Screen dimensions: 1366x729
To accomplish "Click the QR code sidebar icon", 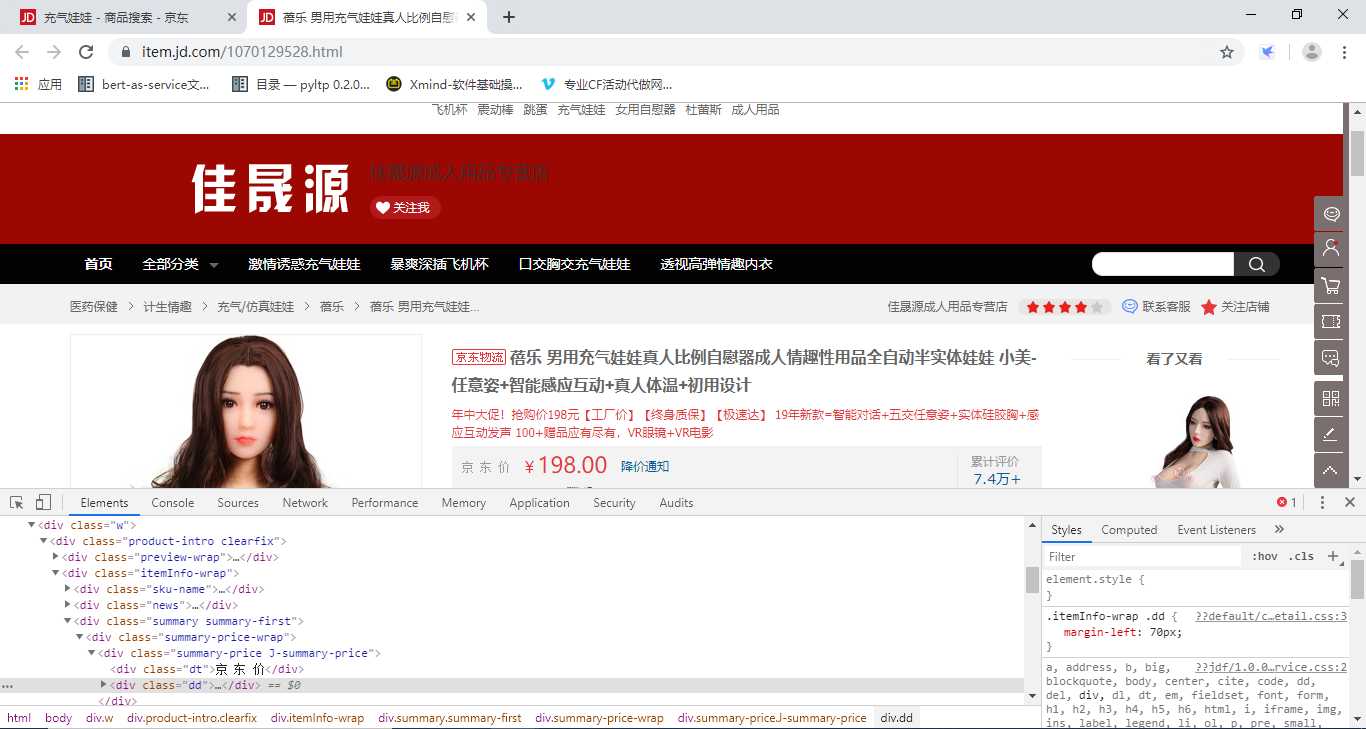I will tap(1331, 398).
